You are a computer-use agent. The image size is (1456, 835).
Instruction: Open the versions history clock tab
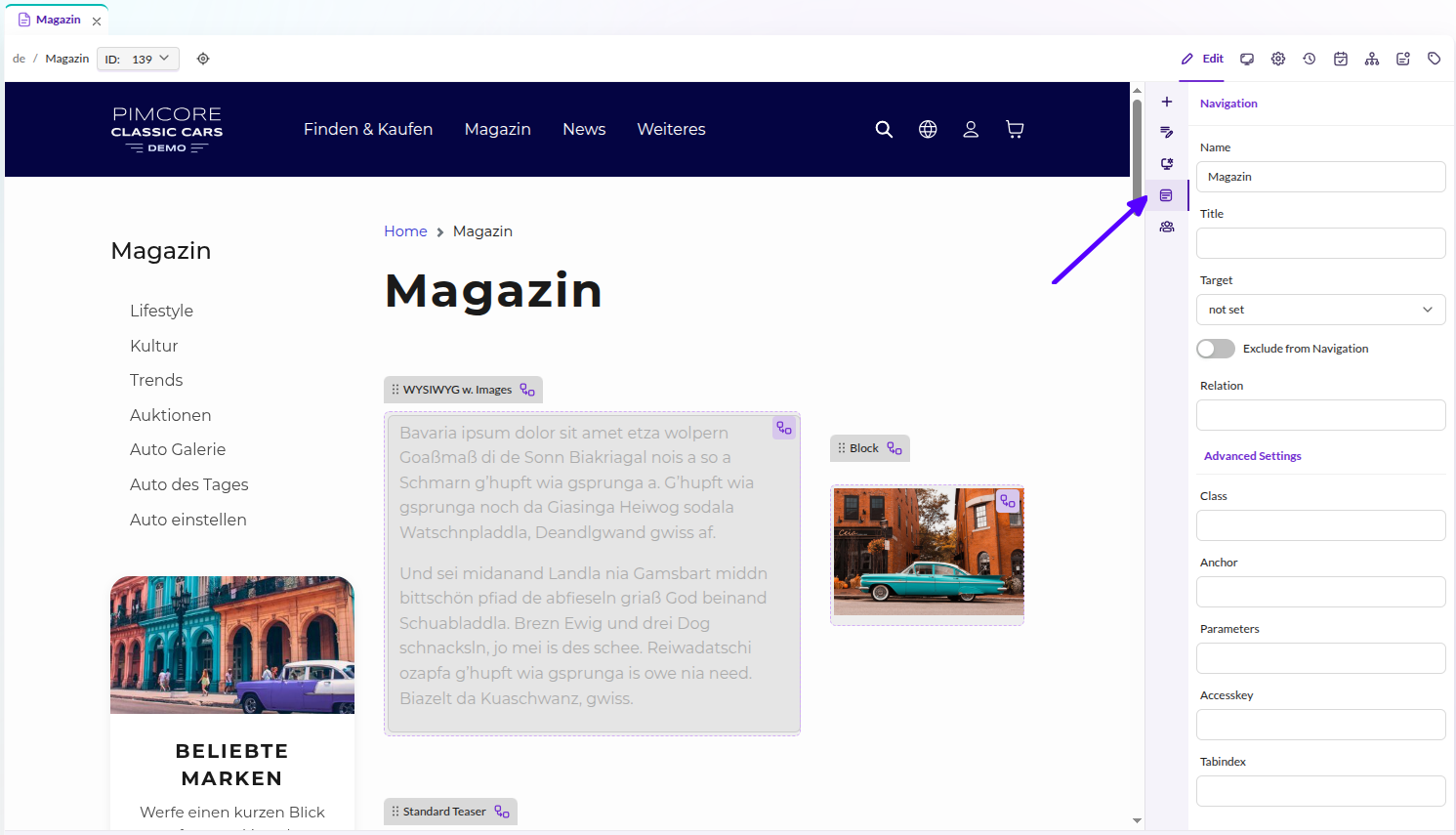[x=1310, y=59]
